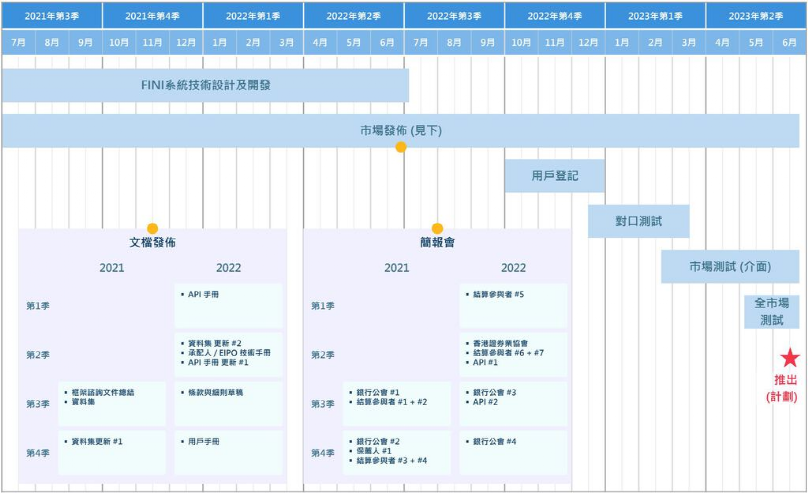Click the 市場發佈 (見下) task bar
The height and width of the screenshot is (493, 808).
(x=400, y=131)
